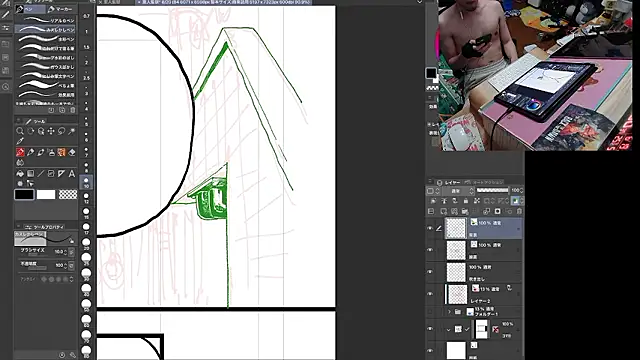Select the straight line Figure tool

pyautogui.click(x=41, y=173)
